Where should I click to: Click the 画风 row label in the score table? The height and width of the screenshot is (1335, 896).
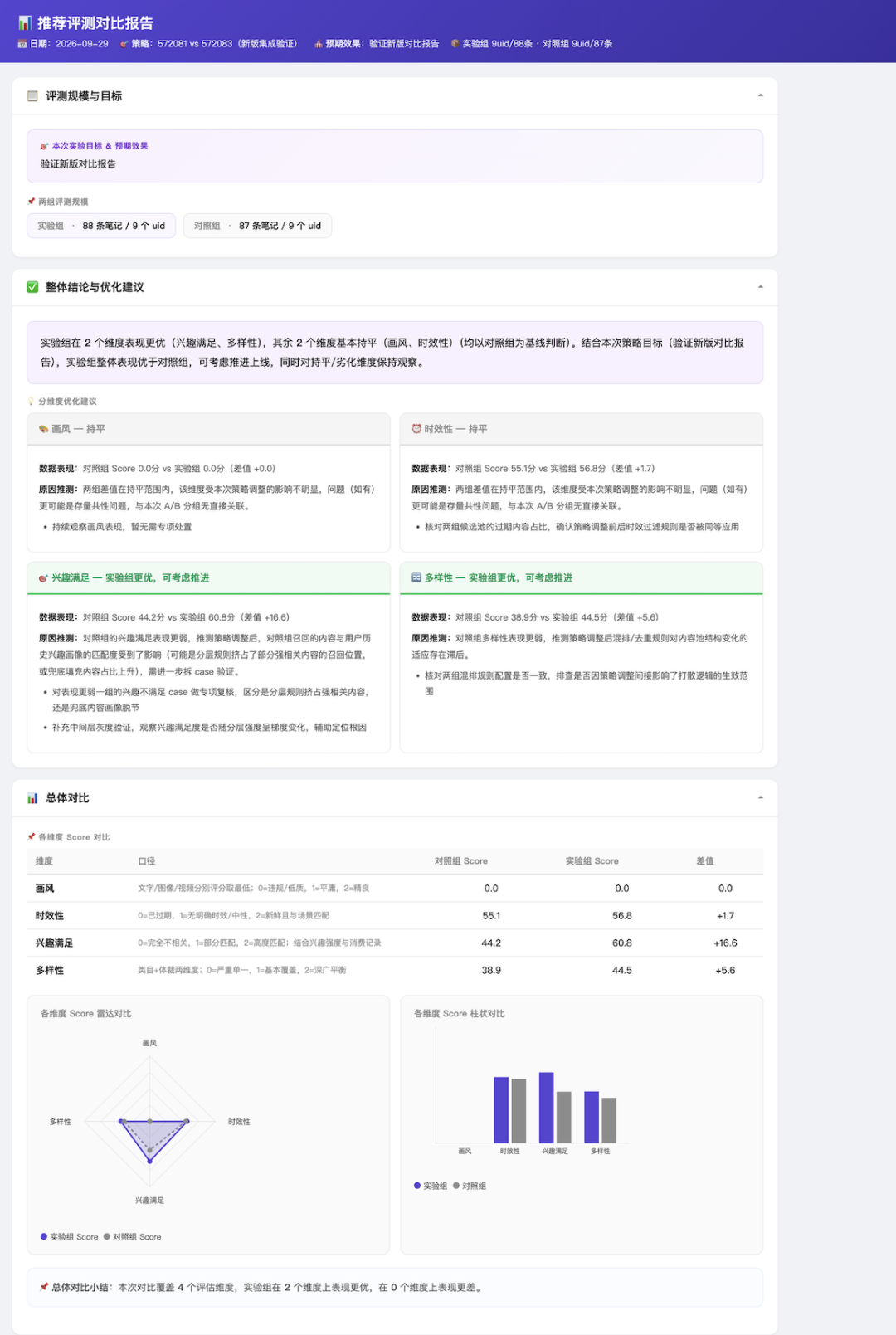pyautogui.click(x=45, y=889)
